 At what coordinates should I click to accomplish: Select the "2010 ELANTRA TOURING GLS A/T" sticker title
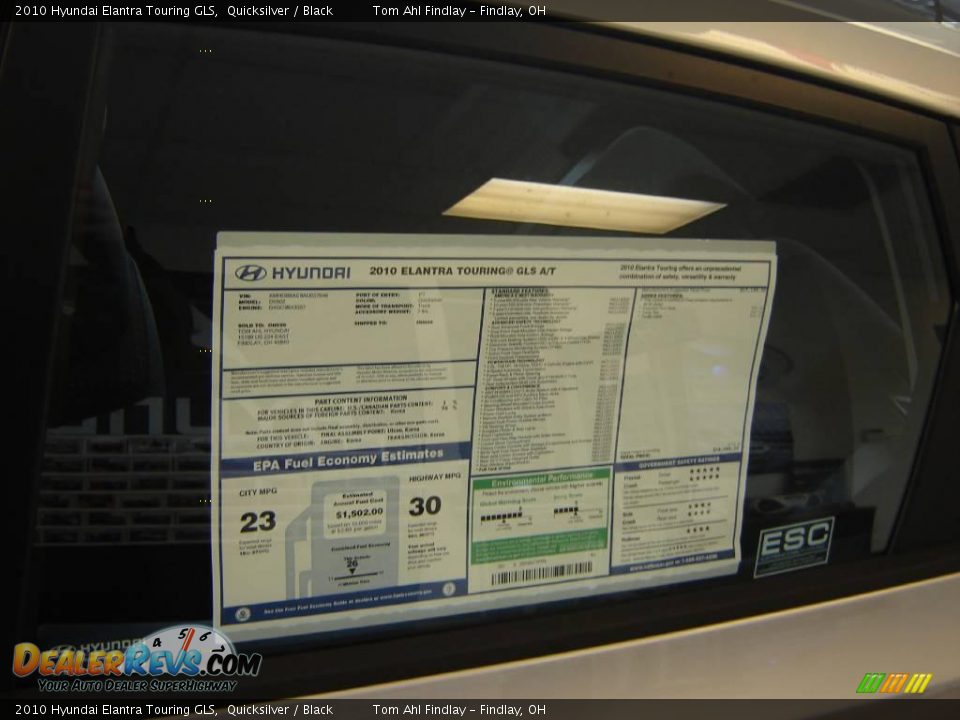462,271
